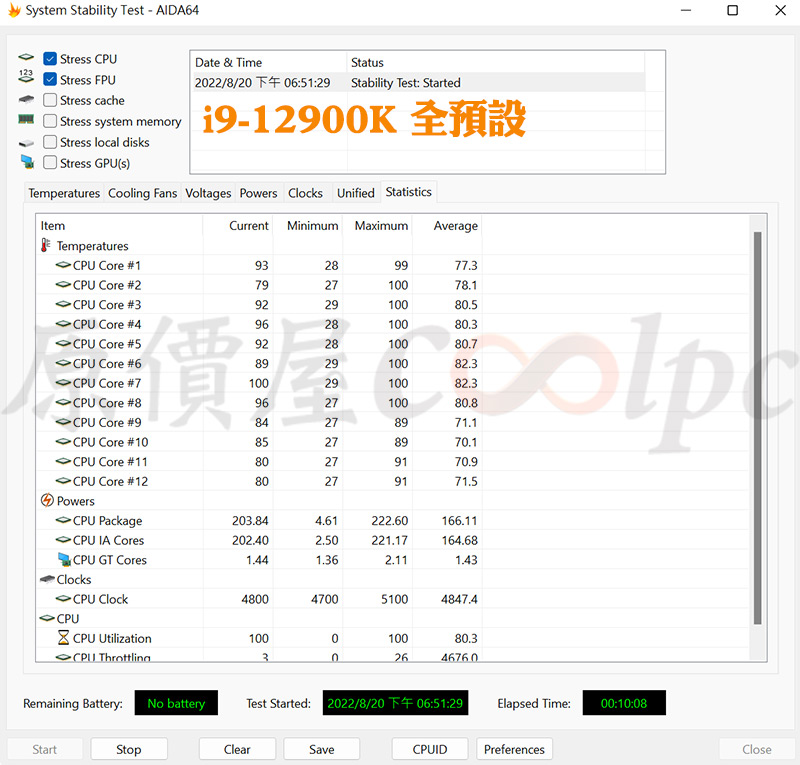Switch to the Powers tab
The image size is (800, 765).
coord(259,193)
